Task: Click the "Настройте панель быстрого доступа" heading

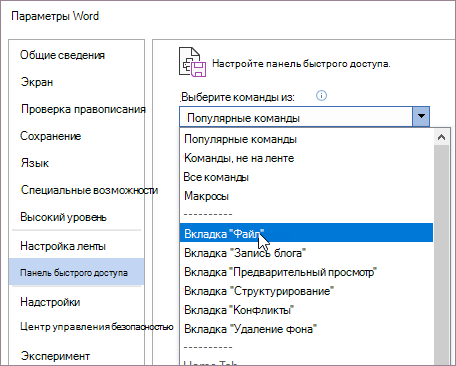Action: click(x=301, y=63)
